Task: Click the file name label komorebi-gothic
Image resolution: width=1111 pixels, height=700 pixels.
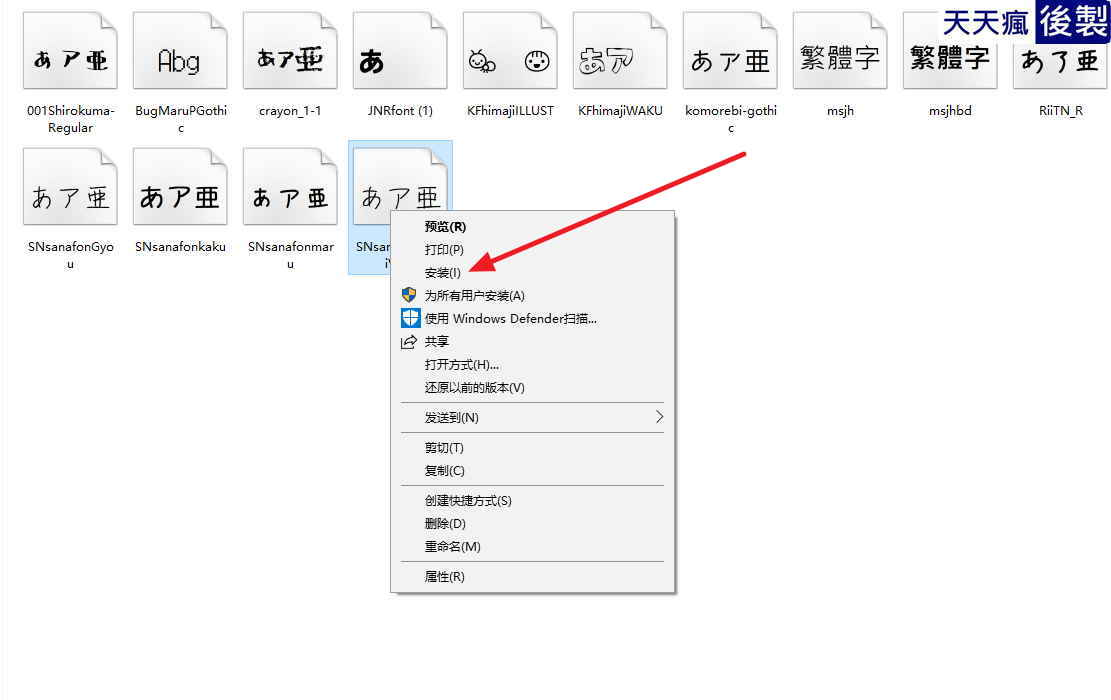Action: pos(731,119)
